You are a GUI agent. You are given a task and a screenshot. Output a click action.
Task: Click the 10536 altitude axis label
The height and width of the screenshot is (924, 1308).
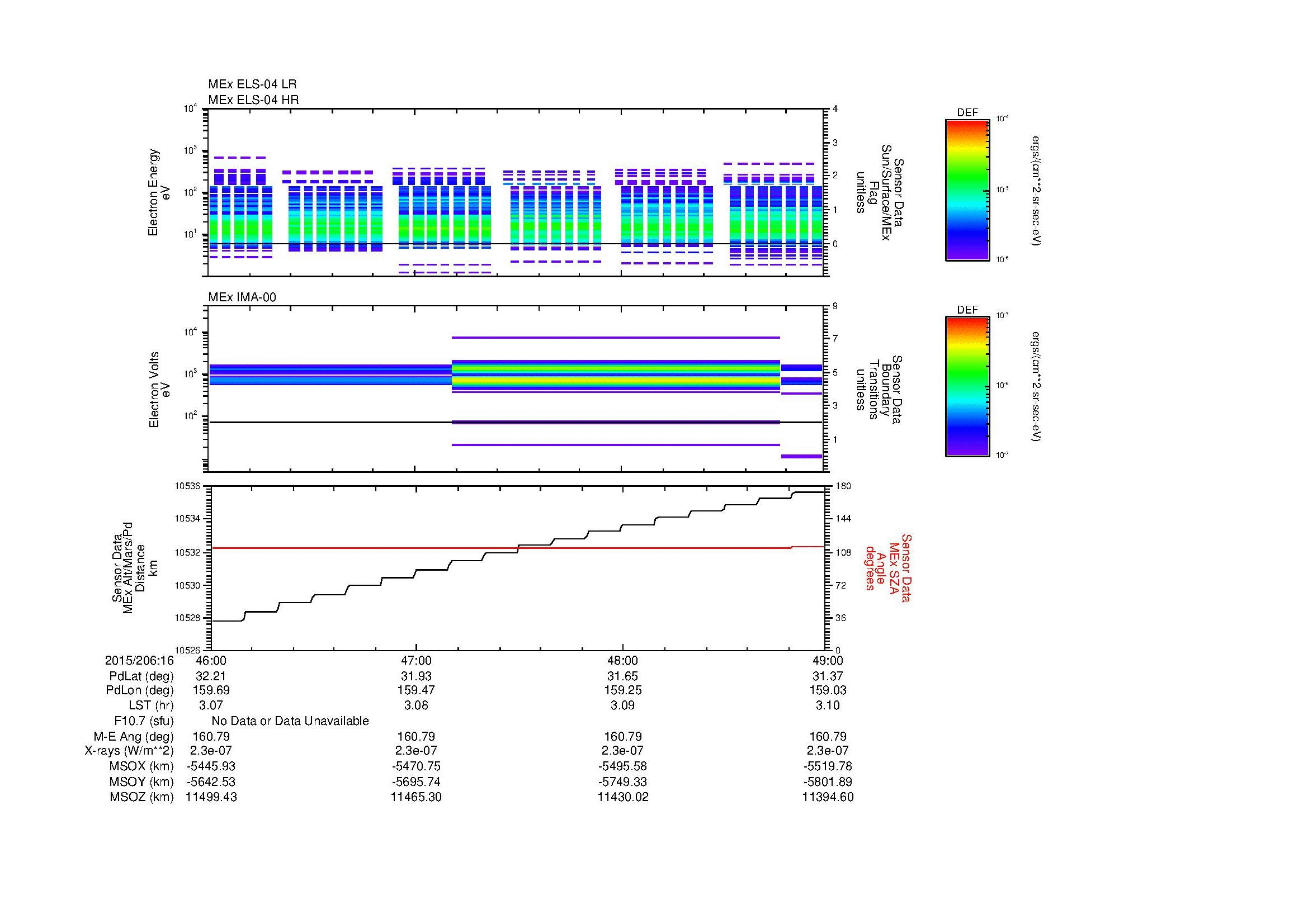187,486
